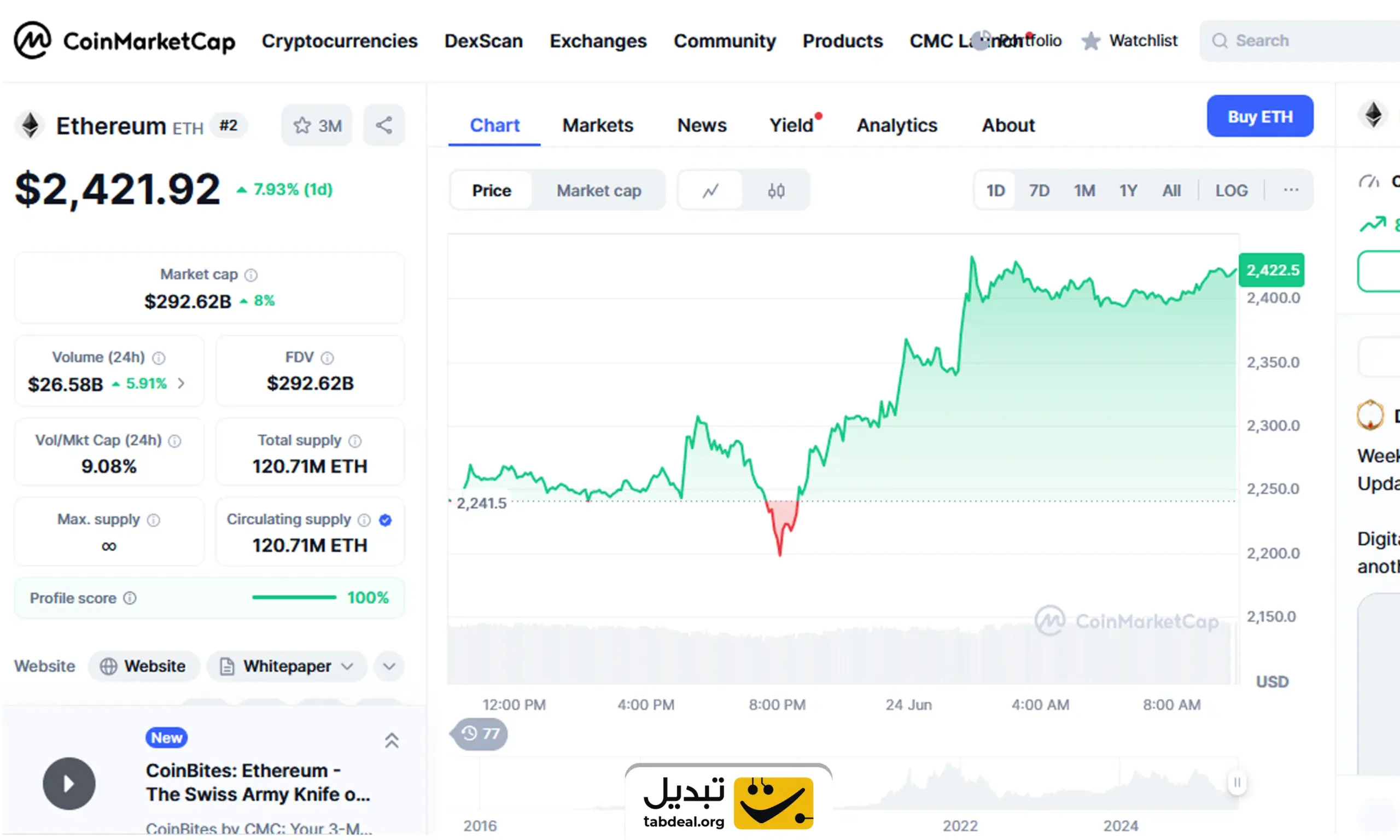Open the Markets tab

(x=598, y=125)
